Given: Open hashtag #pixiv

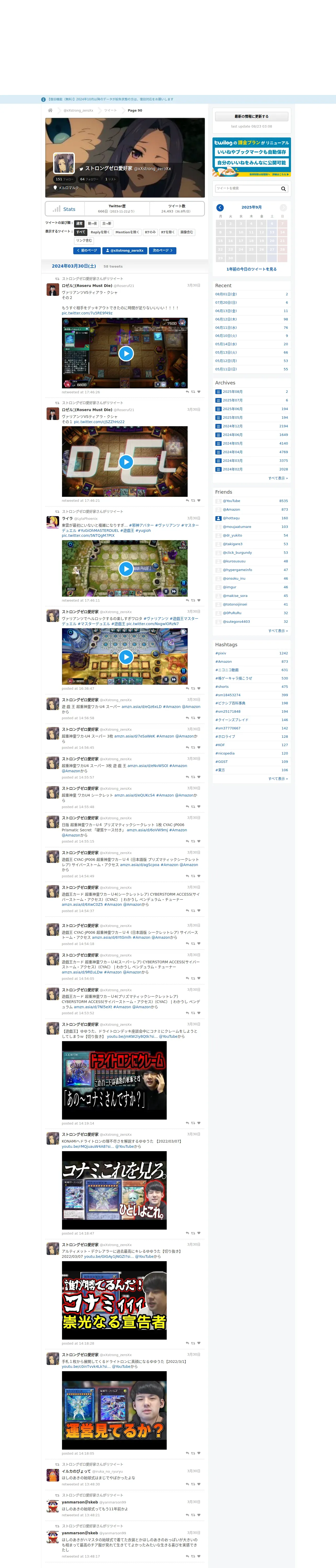Looking at the screenshot, I should click(x=221, y=653).
